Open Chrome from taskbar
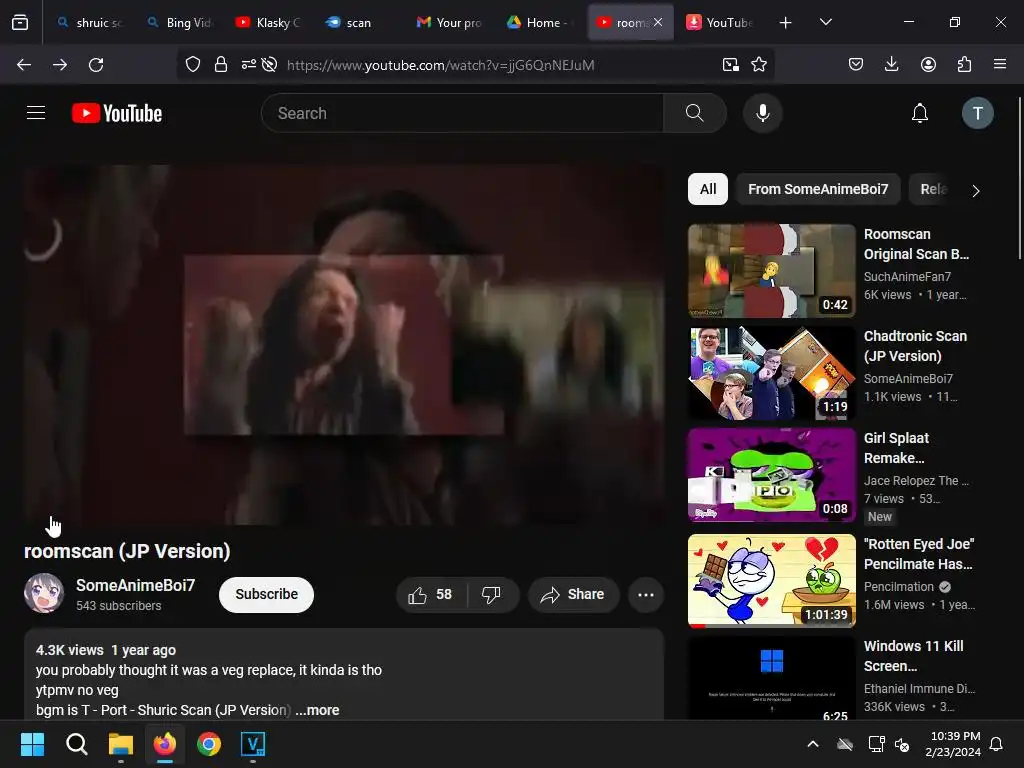1024x768 pixels. click(x=209, y=744)
